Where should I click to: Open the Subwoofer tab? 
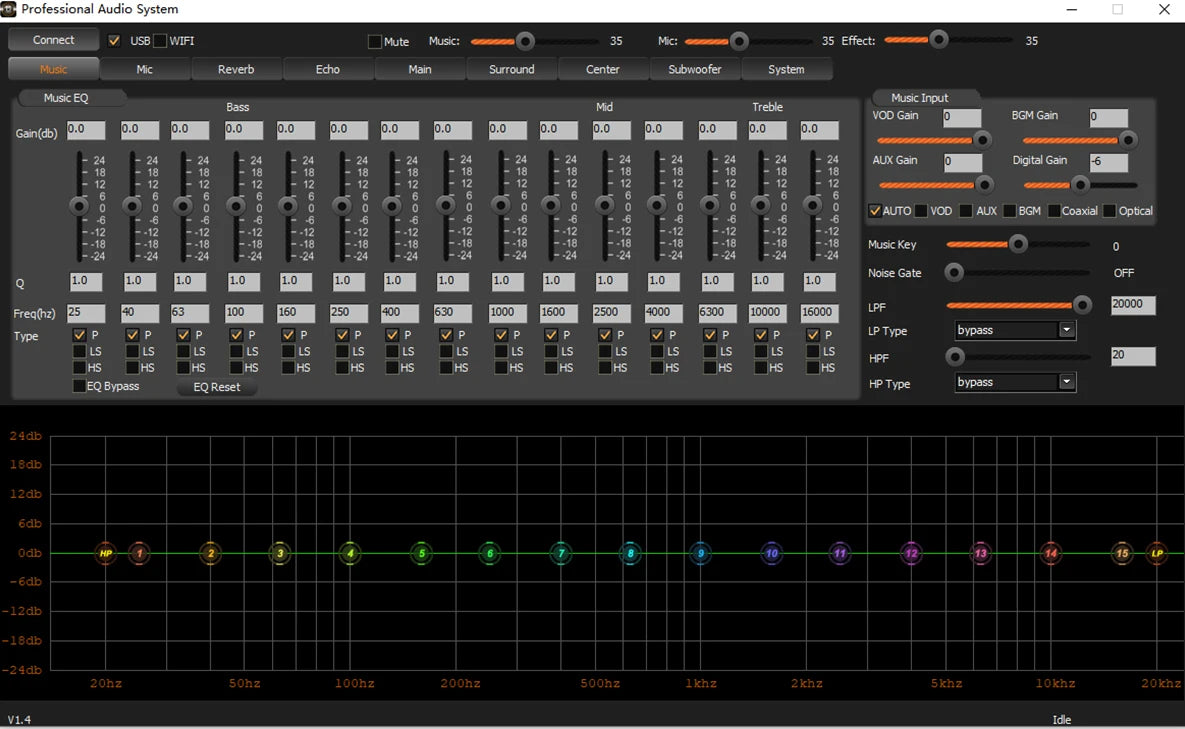(x=694, y=69)
